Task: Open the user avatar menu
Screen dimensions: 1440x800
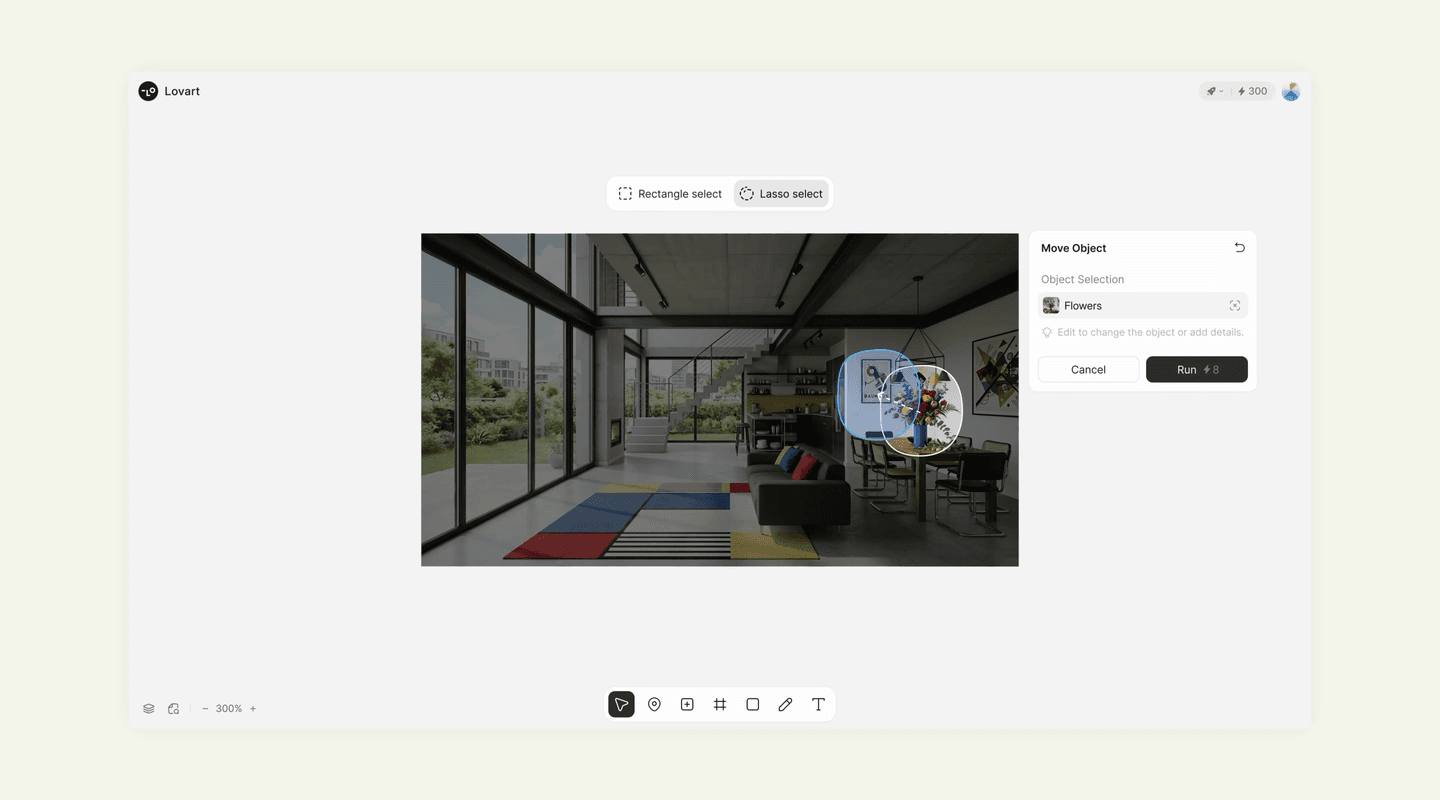Action: click(x=1291, y=91)
